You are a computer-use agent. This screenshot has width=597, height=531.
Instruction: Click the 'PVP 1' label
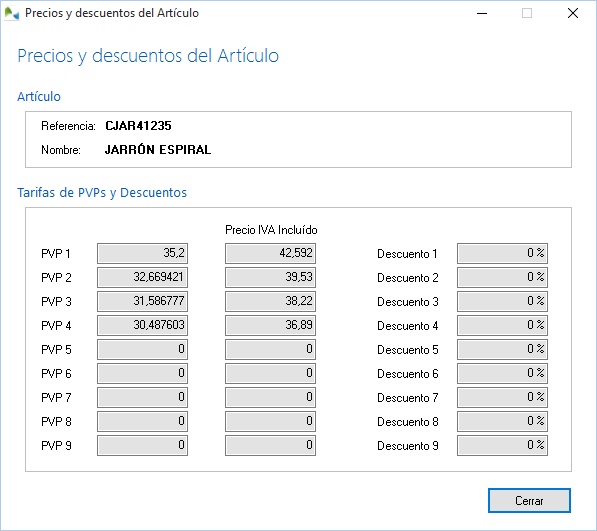point(56,254)
